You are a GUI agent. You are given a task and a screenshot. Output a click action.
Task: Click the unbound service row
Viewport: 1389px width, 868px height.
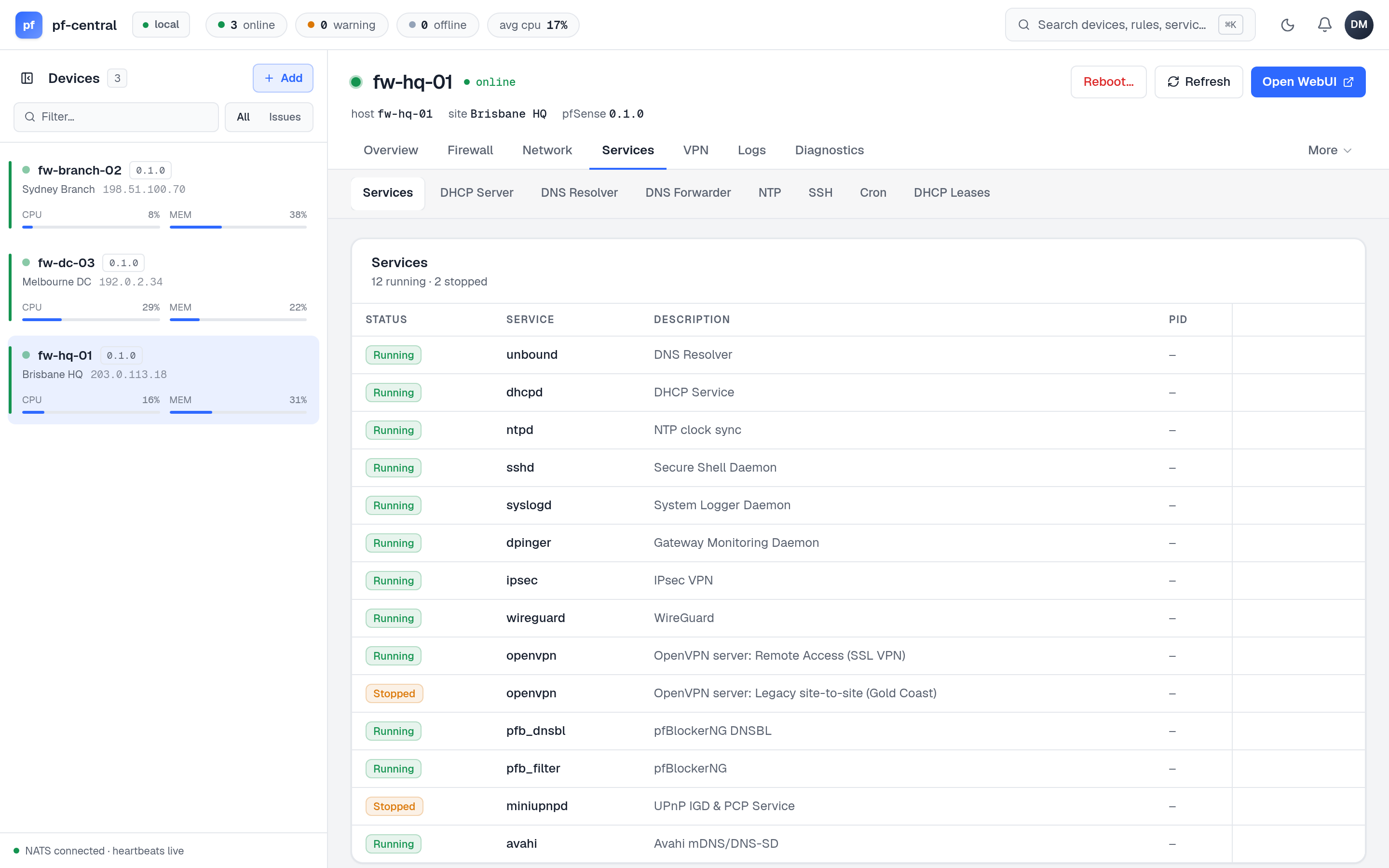[x=858, y=355]
